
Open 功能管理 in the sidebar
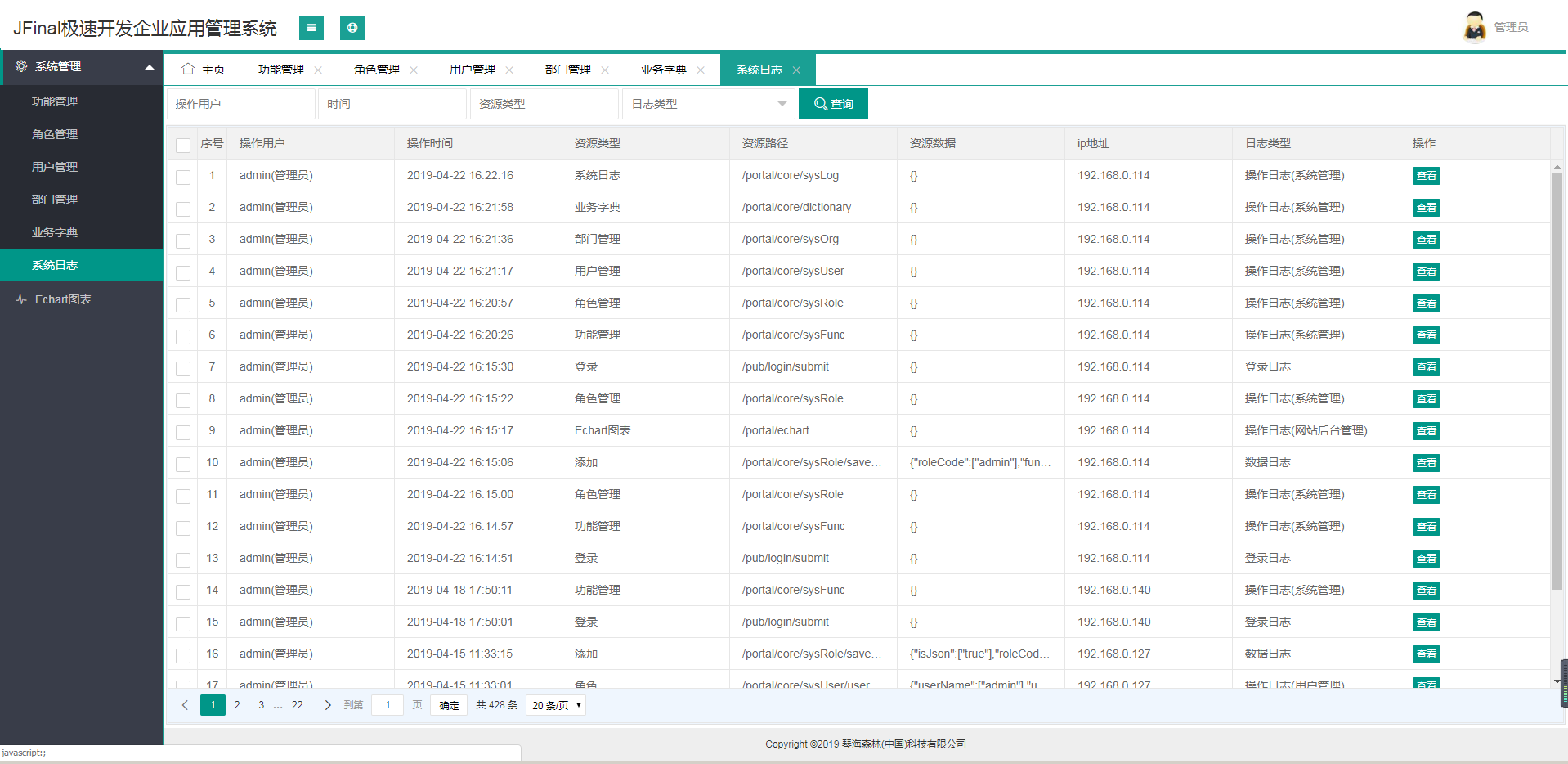(82, 101)
